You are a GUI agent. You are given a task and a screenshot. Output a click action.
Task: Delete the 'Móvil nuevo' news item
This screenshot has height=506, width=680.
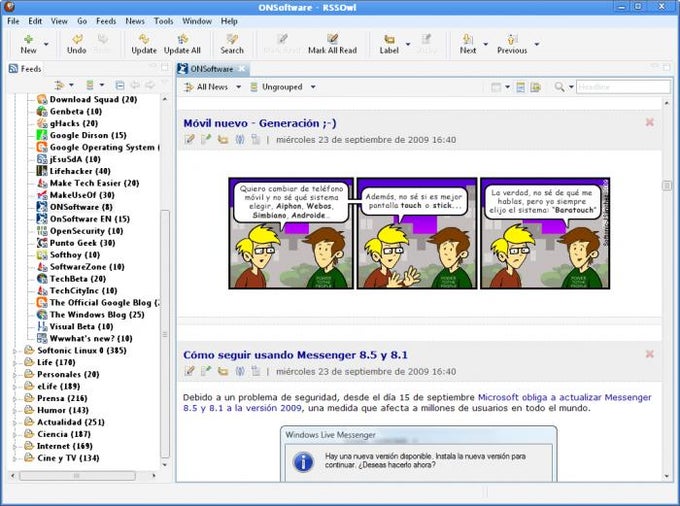[649, 122]
